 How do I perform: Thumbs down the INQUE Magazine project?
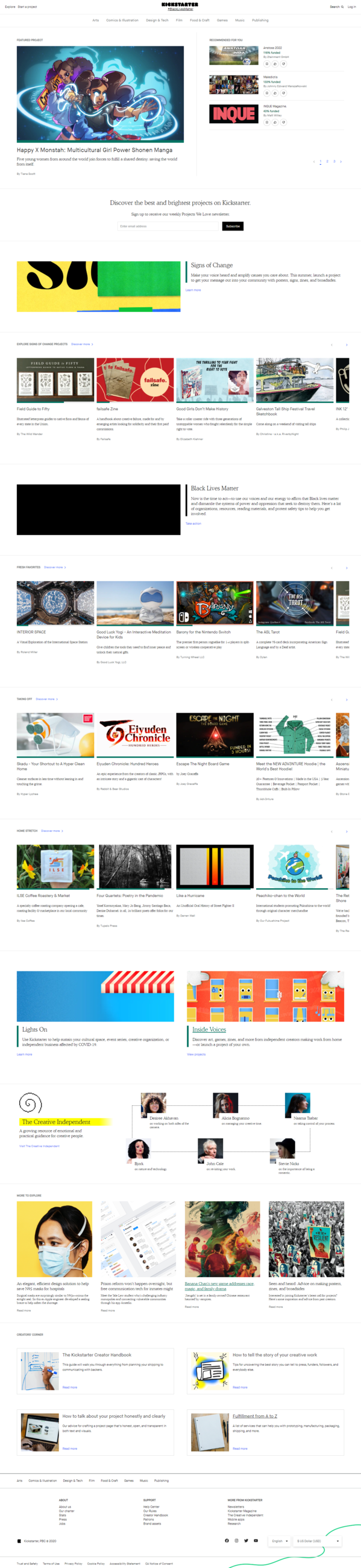pos(283,122)
